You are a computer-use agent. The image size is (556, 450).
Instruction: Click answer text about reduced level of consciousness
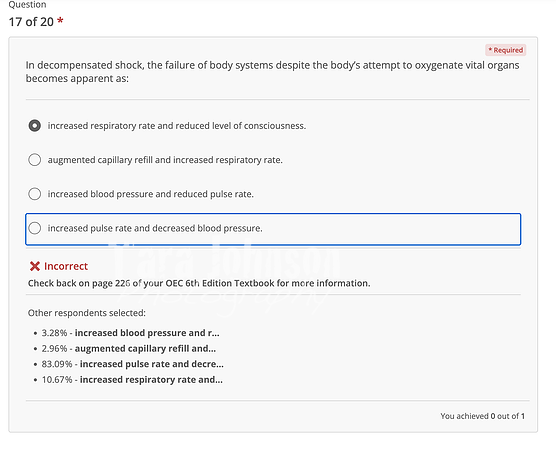tap(177, 126)
